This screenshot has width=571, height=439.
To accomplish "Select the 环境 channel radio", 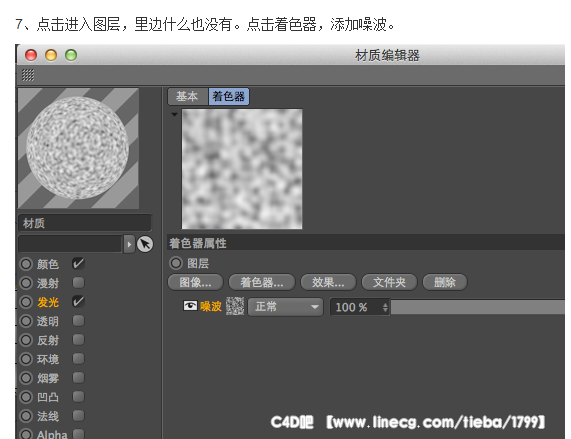I will 26,359.
